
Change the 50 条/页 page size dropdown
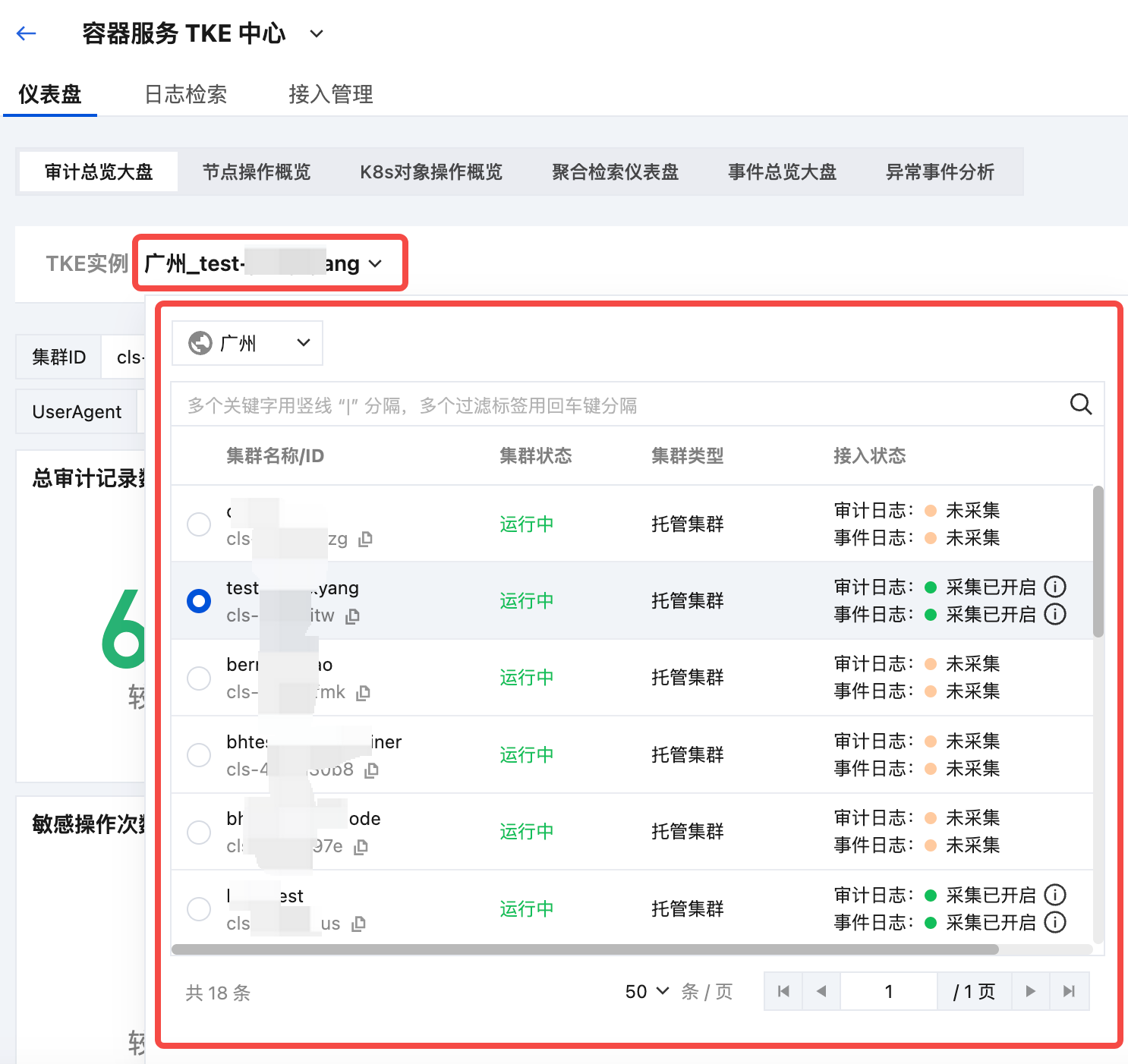pos(647,991)
